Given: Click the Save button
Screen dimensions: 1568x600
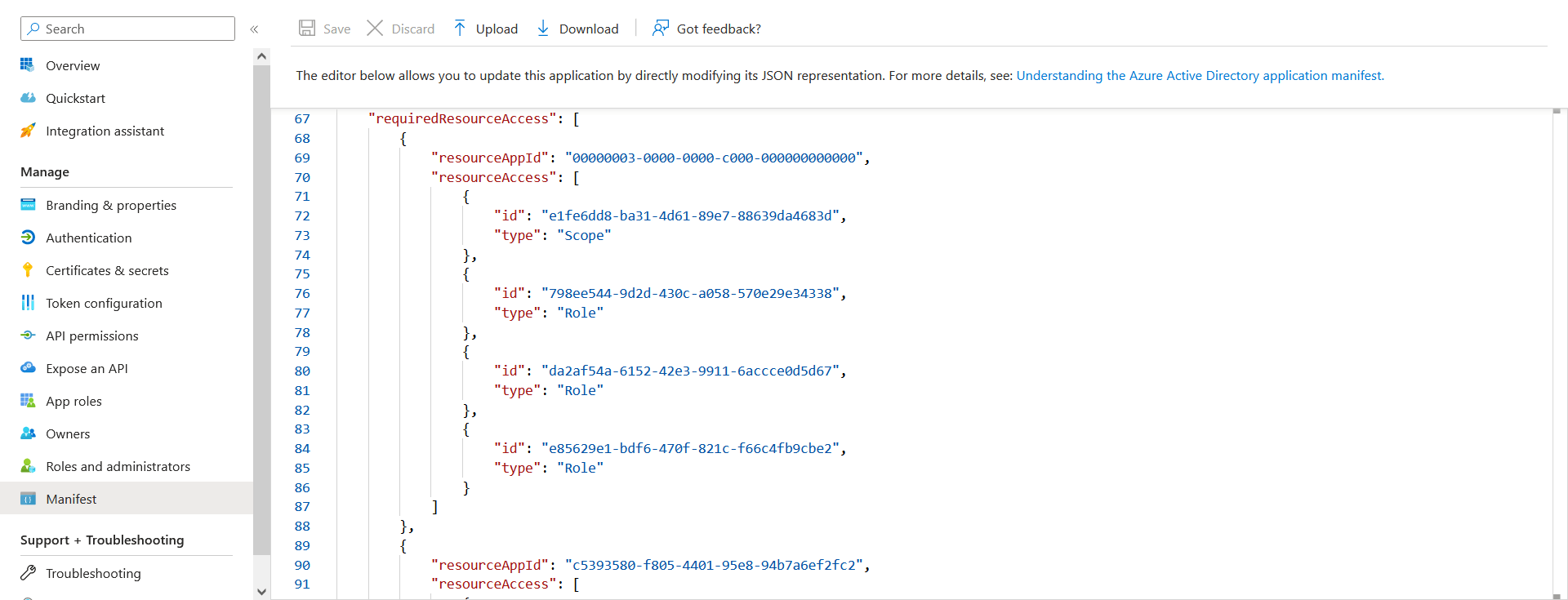Looking at the screenshot, I should tap(325, 29).
